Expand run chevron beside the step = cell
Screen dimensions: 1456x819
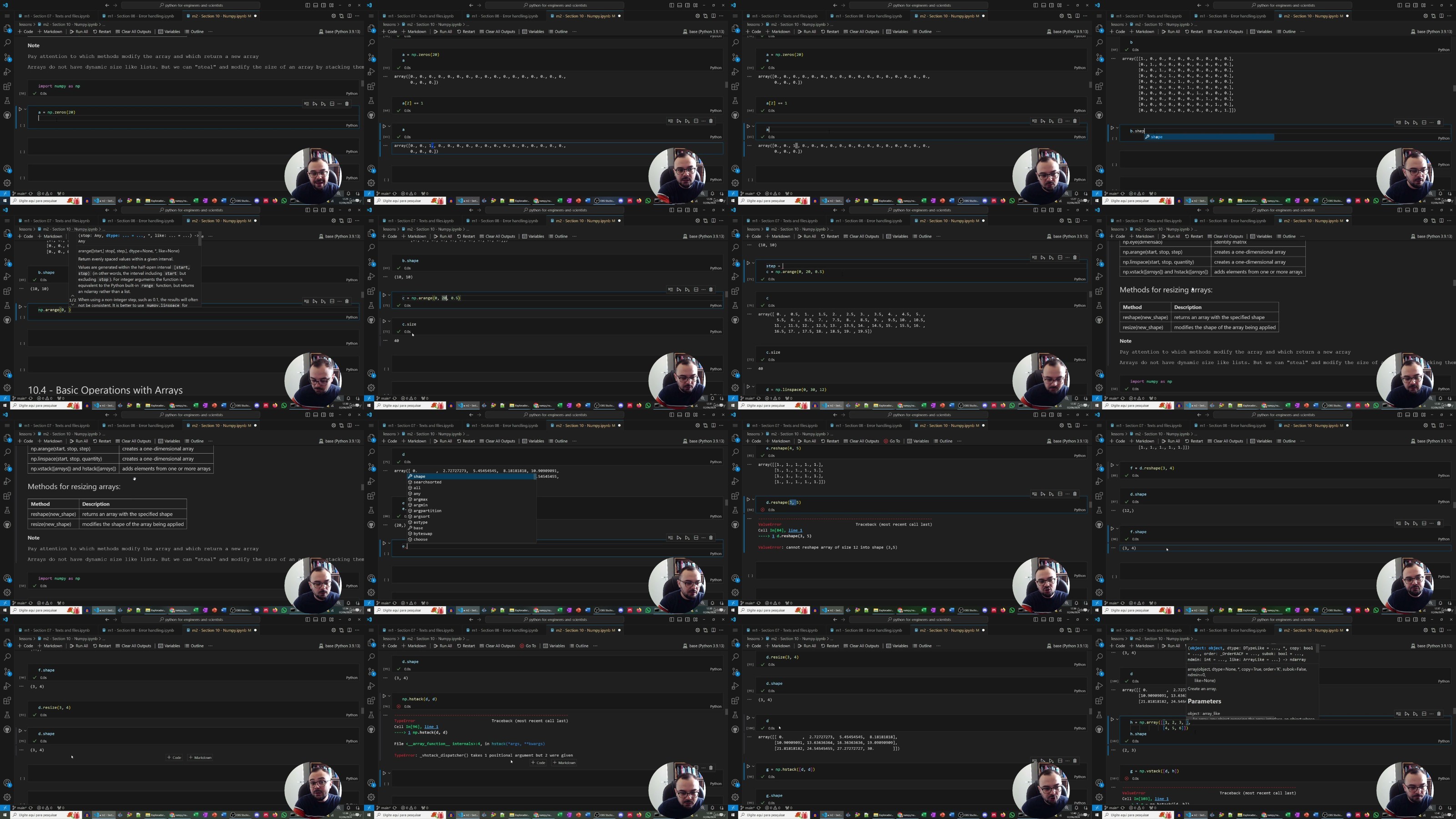pyautogui.click(x=753, y=263)
